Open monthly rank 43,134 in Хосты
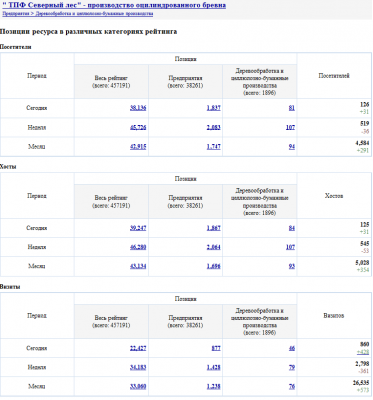The image size is (373, 400). coord(138,266)
